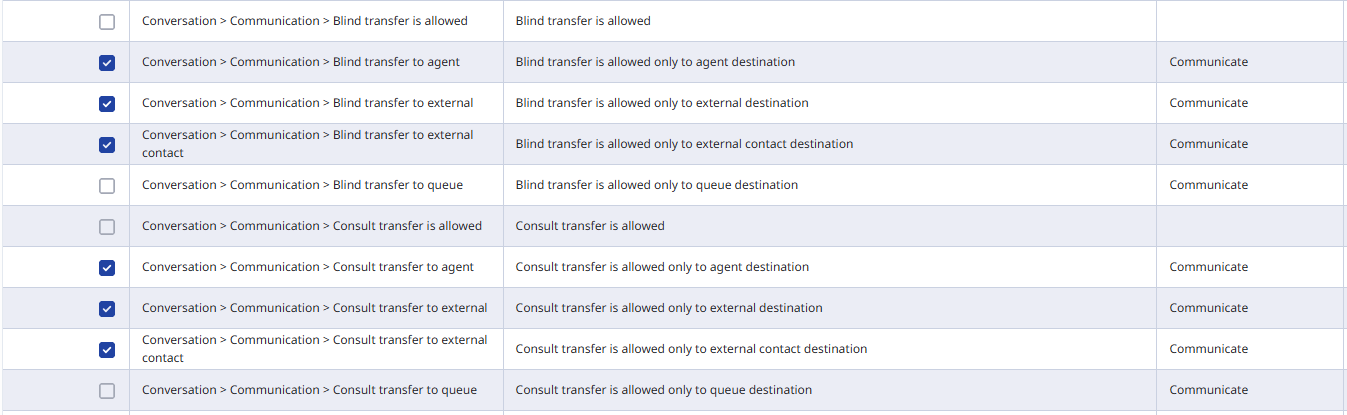Check the Blind transfer to queue checkbox
This screenshot has width=1347, height=415.
pyautogui.click(x=107, y=186)
